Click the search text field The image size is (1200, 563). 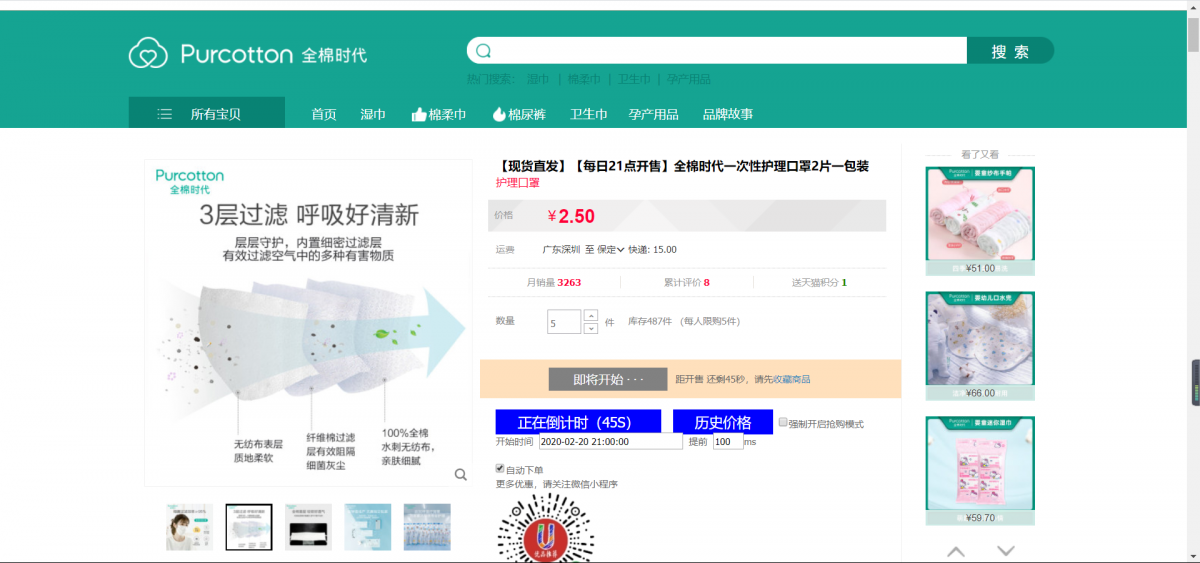717,51
